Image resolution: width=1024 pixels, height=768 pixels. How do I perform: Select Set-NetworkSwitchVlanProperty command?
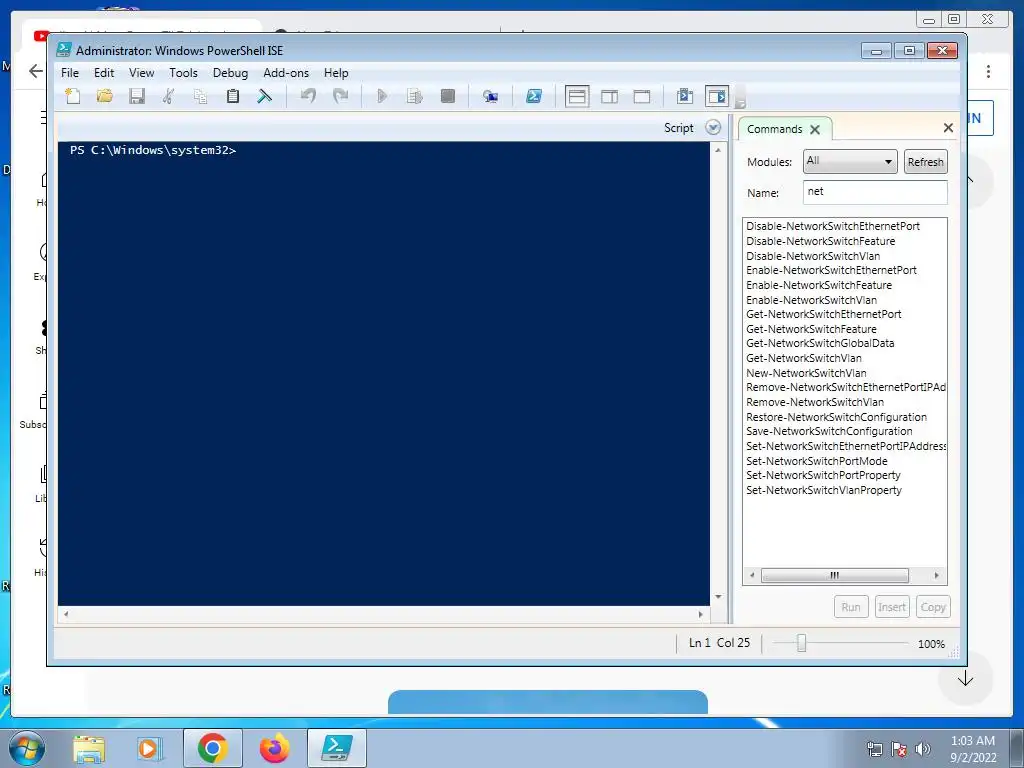pos(824,490)
